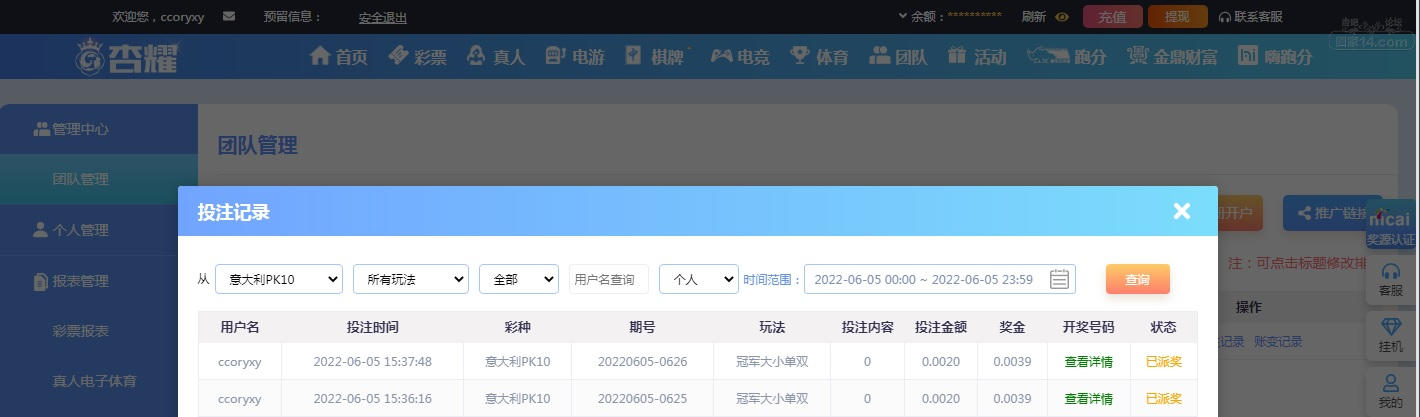
Task: Open the 个人 scope dropdown
Action: (699, 280)
